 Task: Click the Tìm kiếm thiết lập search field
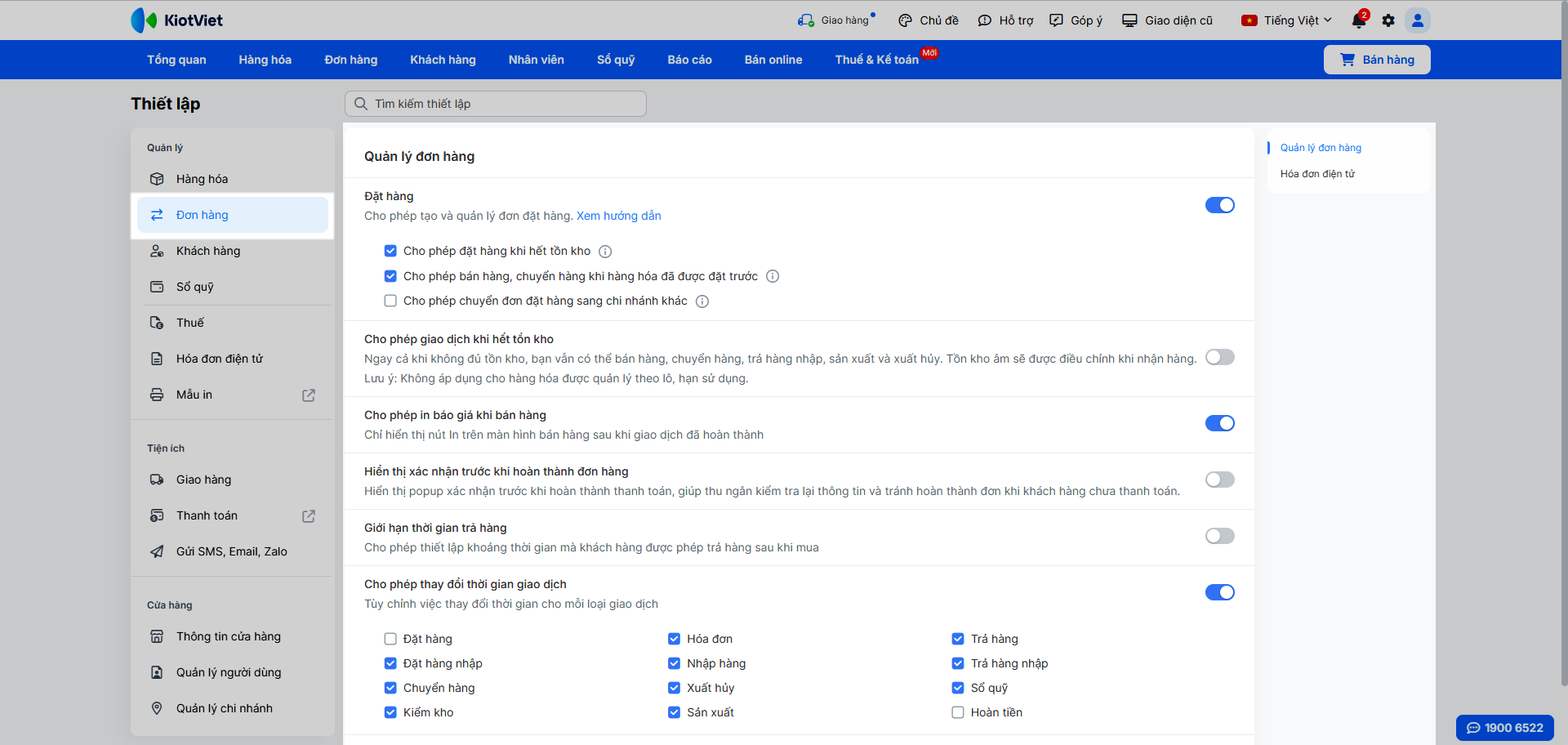pyautogui.click(x=496, y=104)
